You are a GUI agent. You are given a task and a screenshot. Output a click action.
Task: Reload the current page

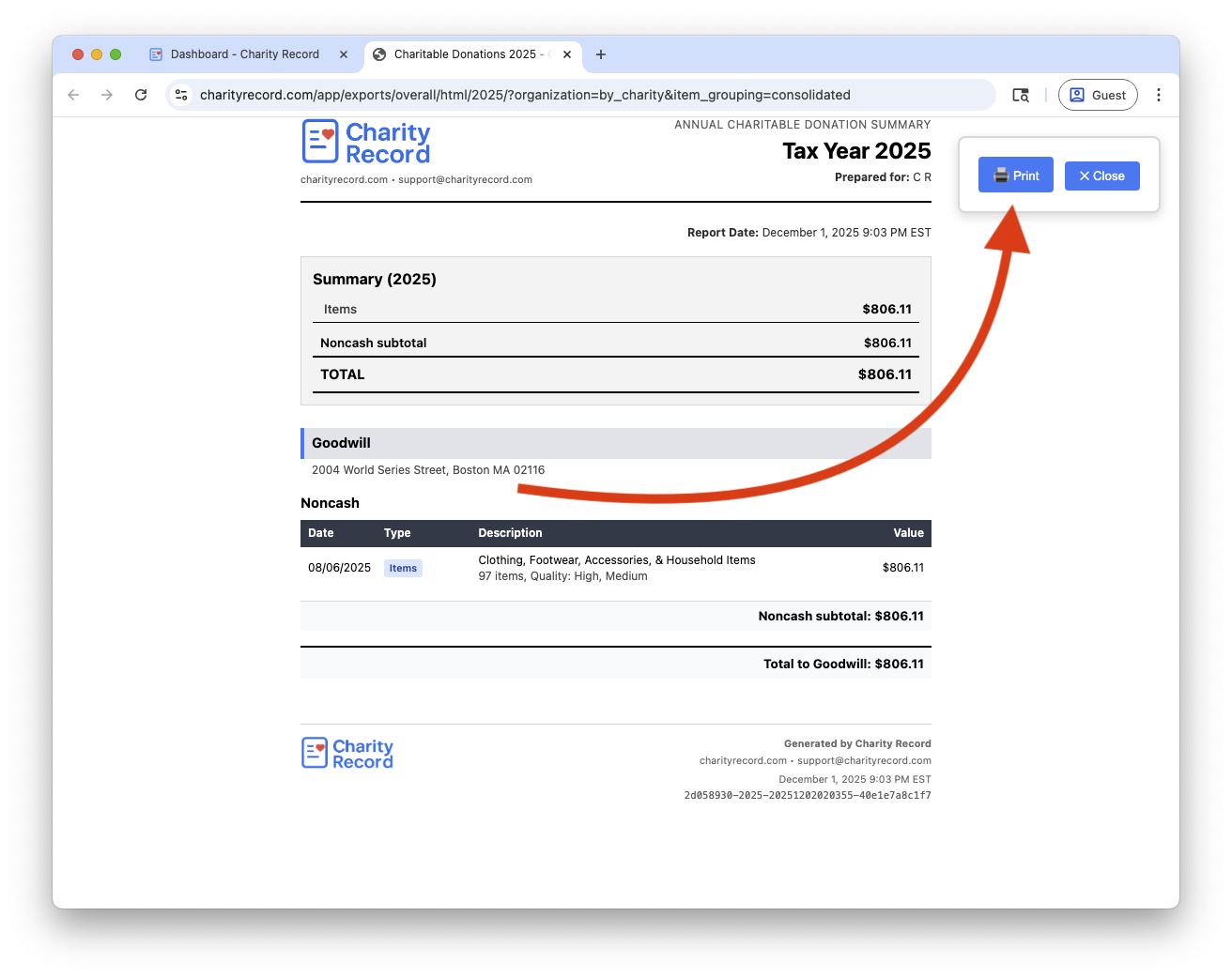141,95
